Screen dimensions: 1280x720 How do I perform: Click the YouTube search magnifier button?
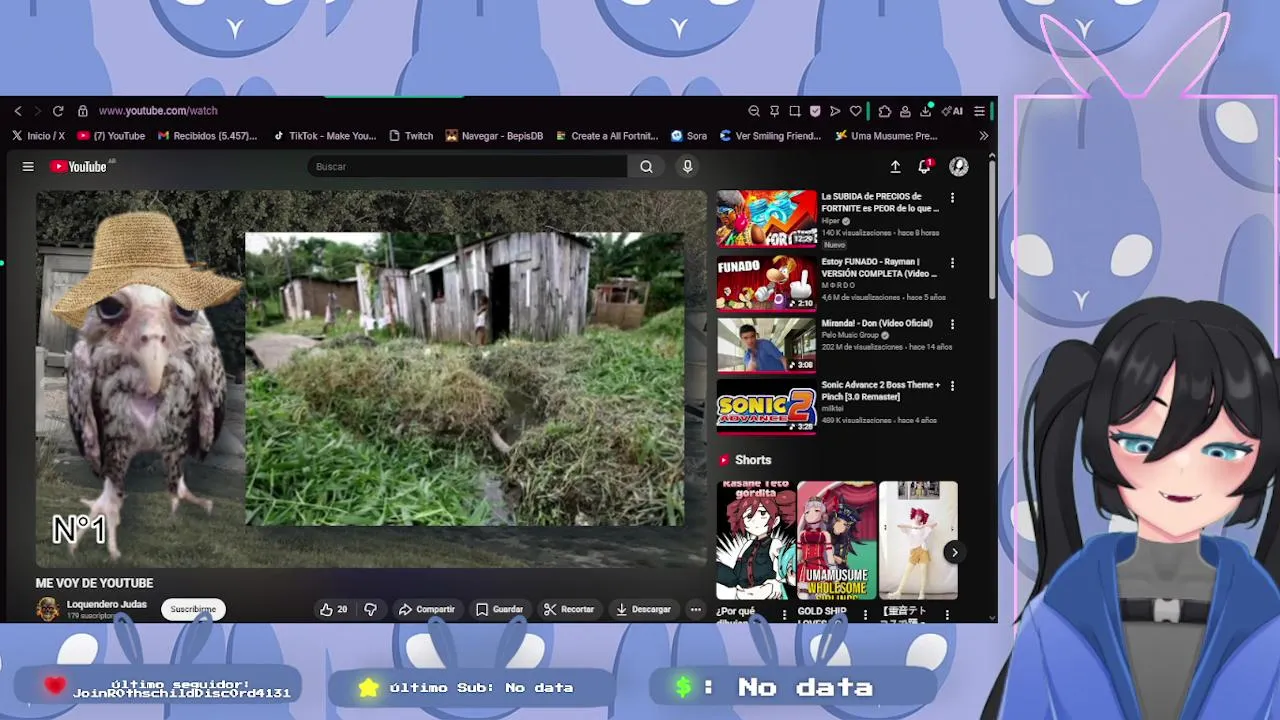pos(646,167)
